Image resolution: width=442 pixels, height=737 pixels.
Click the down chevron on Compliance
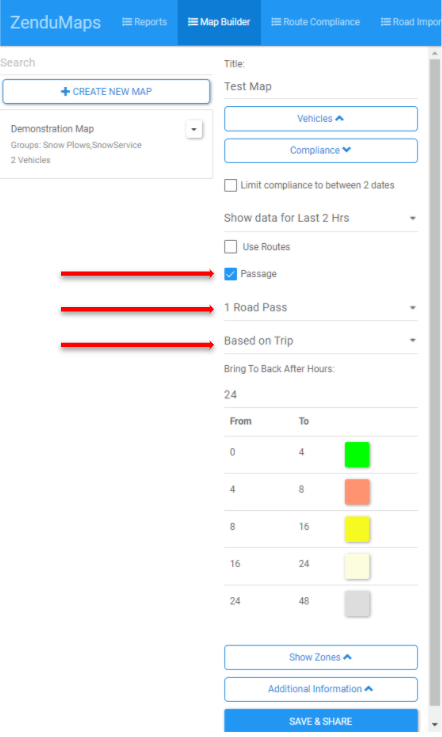click(x=347, y=150)
